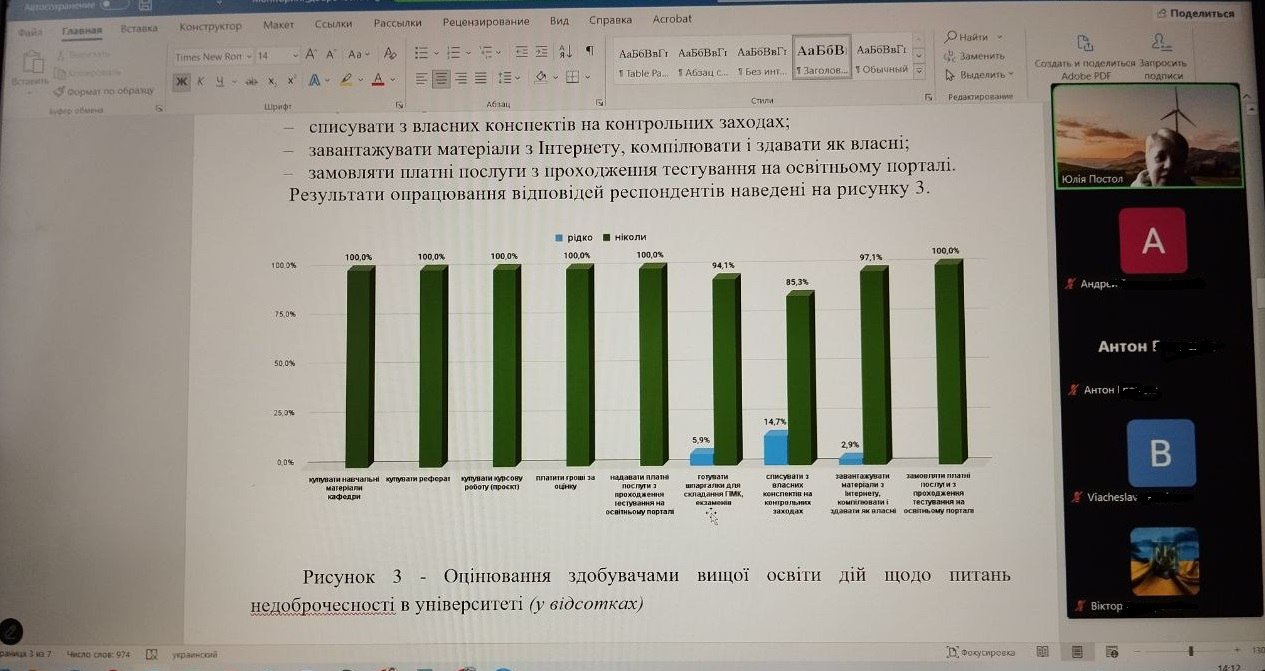The height and width of the screenshot is (671, 1265).
Task: Center align the paragraph
Action: [442, 78]
